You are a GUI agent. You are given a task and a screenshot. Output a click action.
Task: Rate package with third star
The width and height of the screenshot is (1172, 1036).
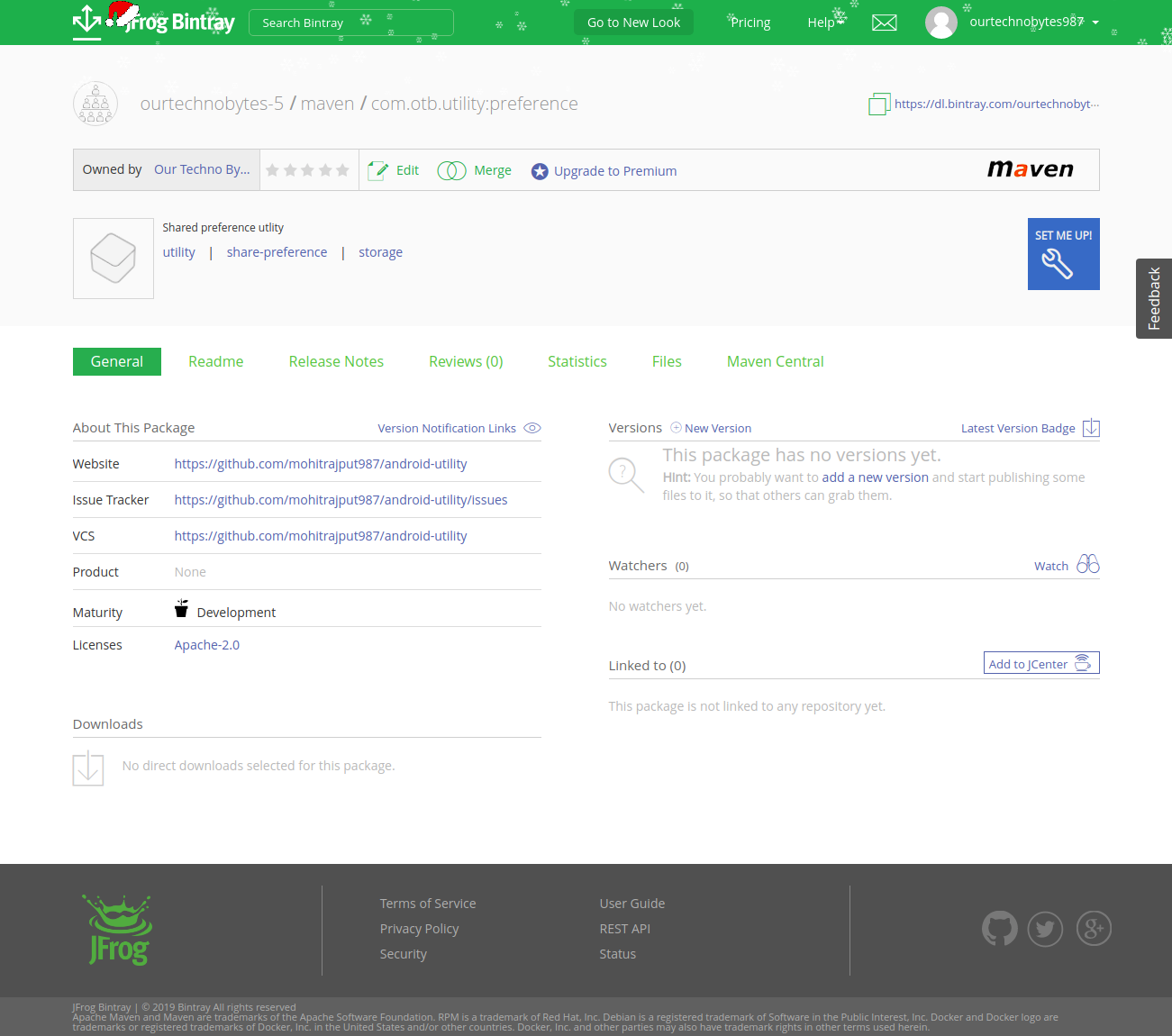[307, 170]
